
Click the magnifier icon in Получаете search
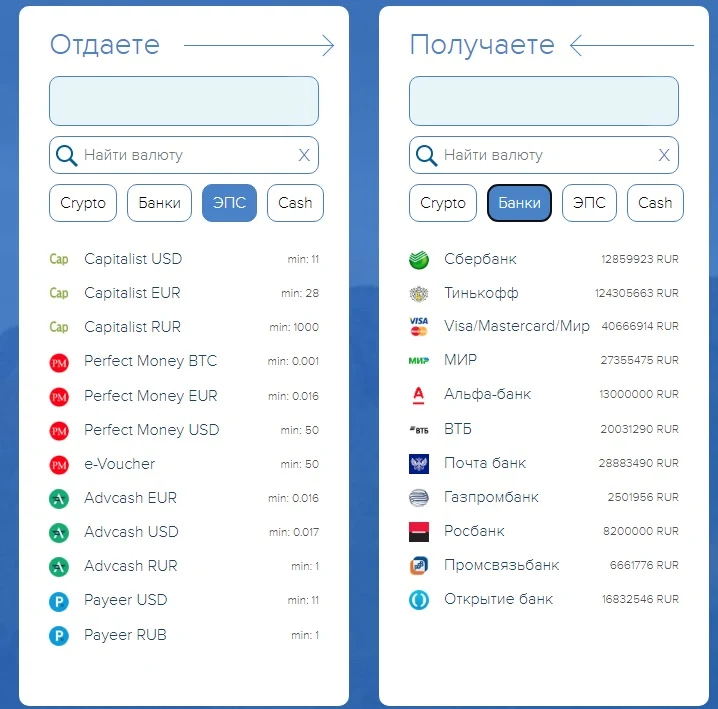click(x=426, y=156)
